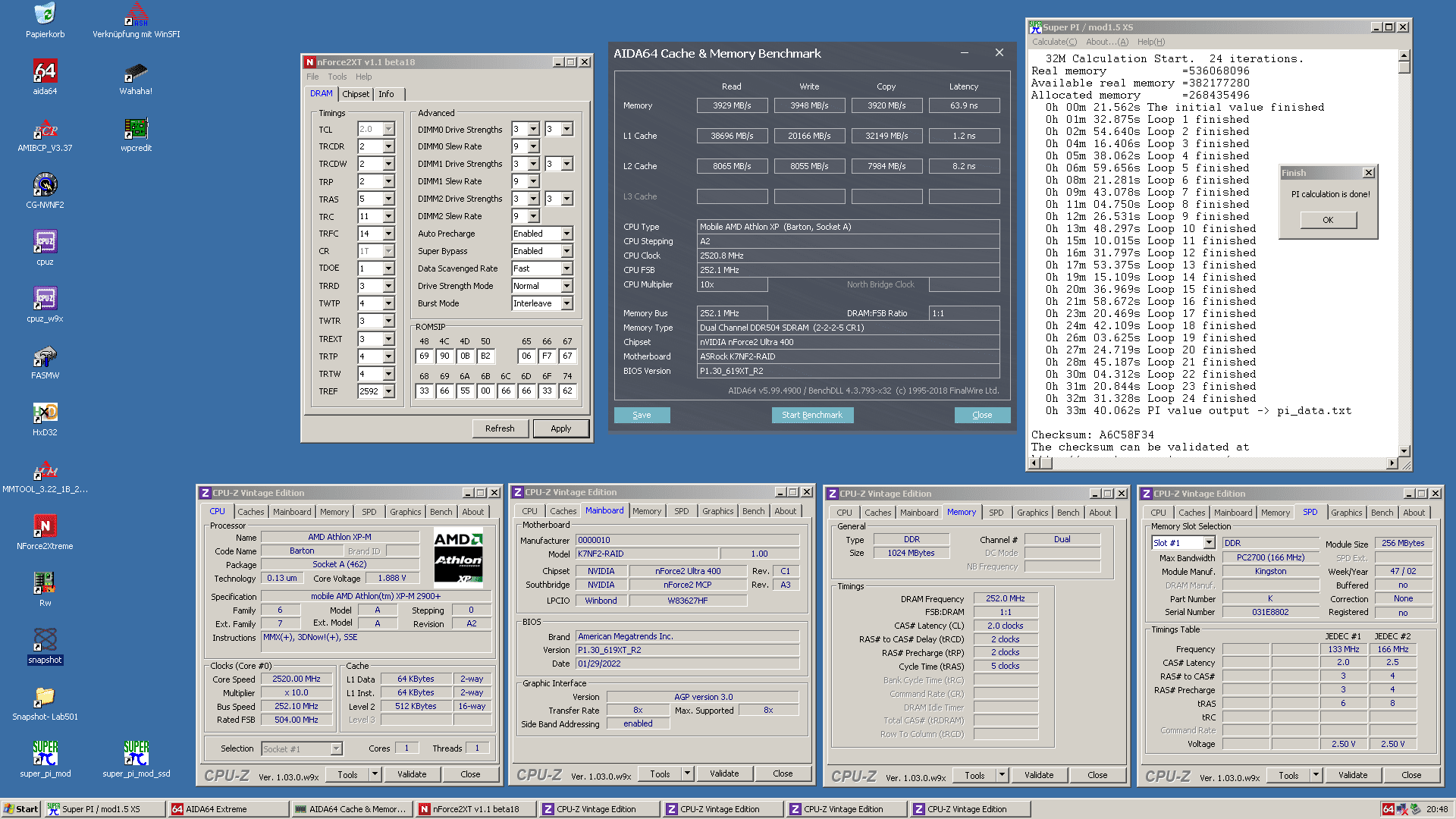Click Start Benchmark in AIDA64
The image size is (1456, 819).
[x=812, y=415]
